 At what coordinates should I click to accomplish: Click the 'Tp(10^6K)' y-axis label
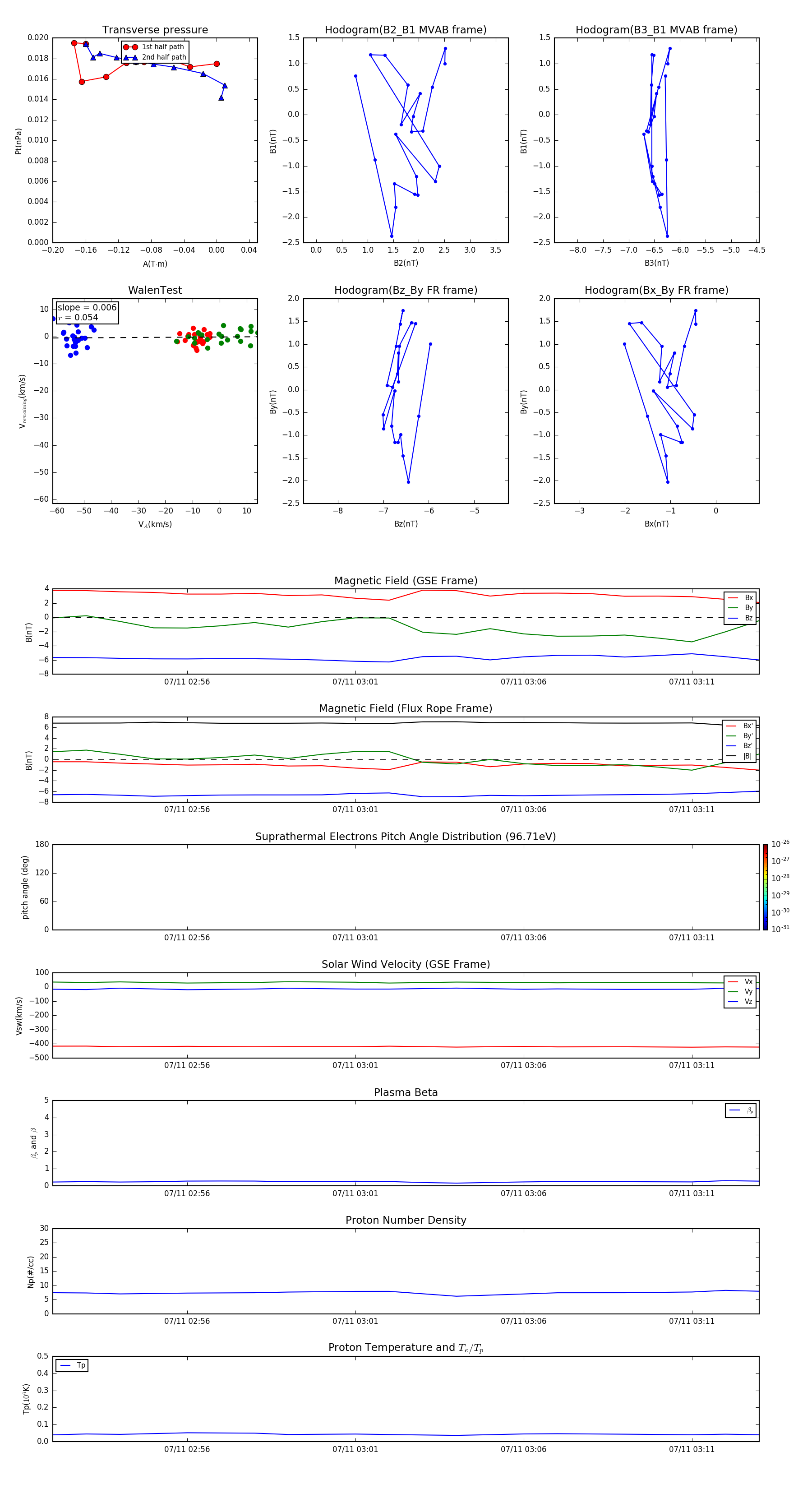[x=26, y=1399]
